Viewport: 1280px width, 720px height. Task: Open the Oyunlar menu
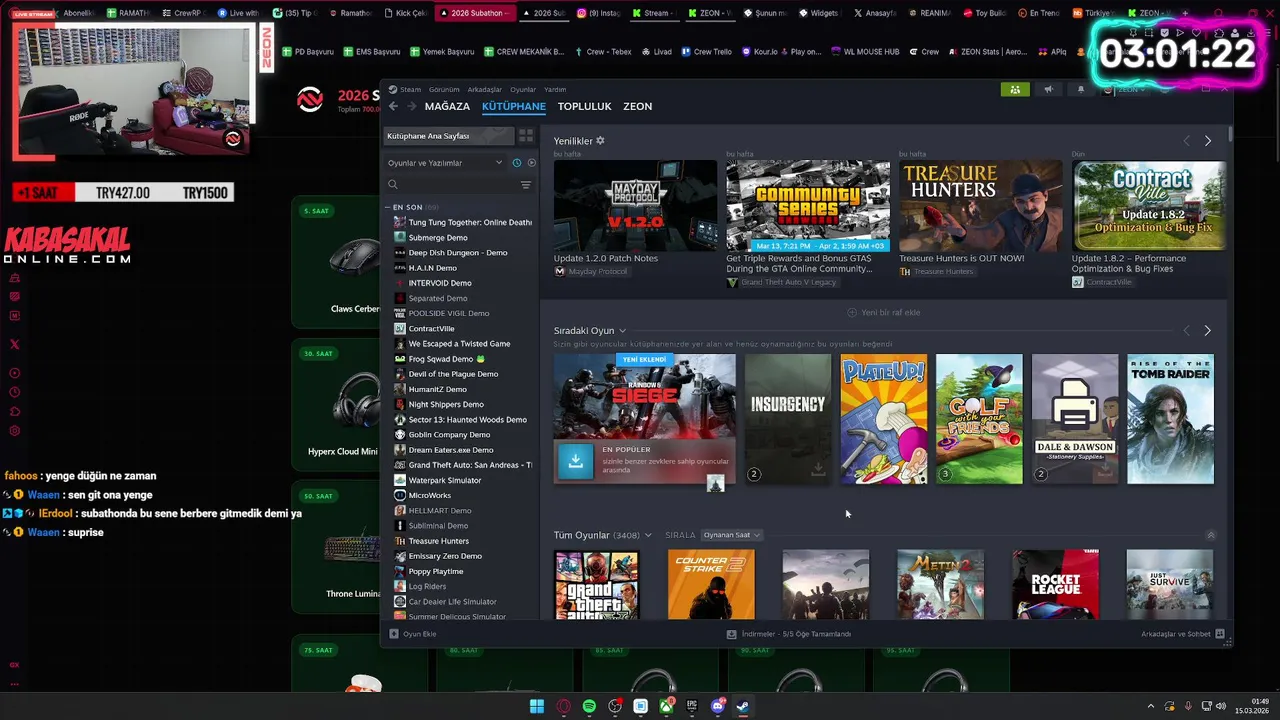point(523,89)
